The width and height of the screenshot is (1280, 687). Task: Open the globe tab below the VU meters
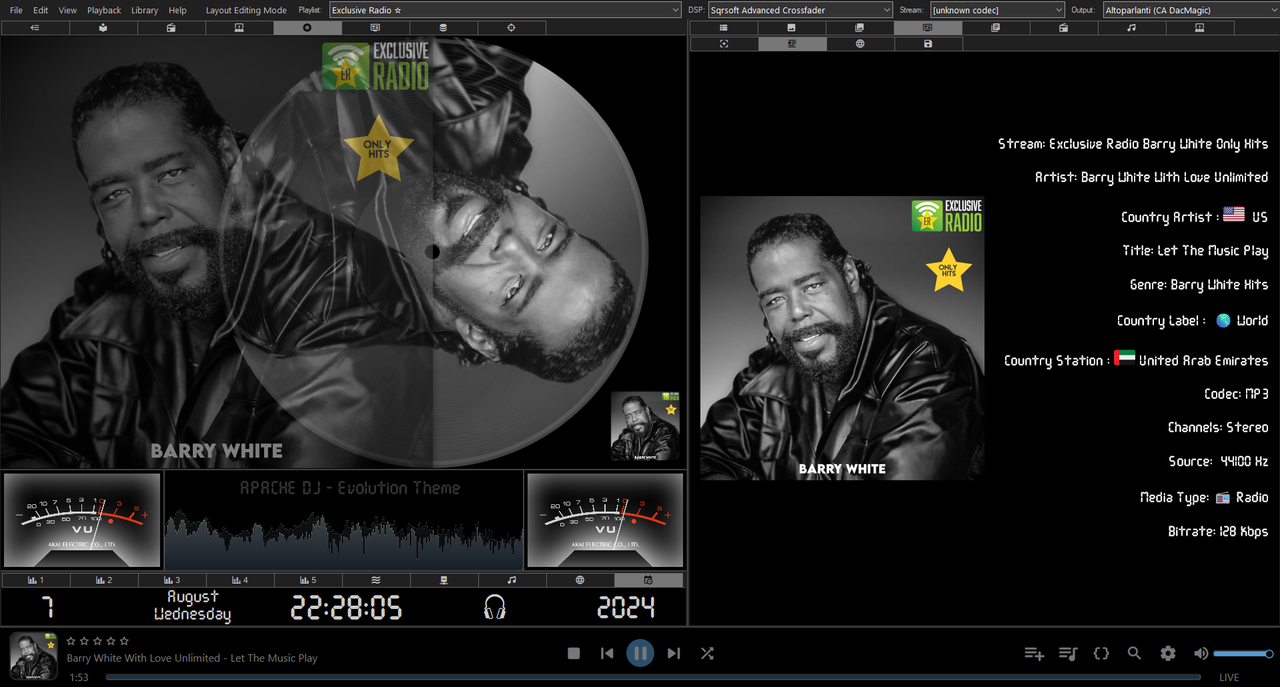point(580,580)
